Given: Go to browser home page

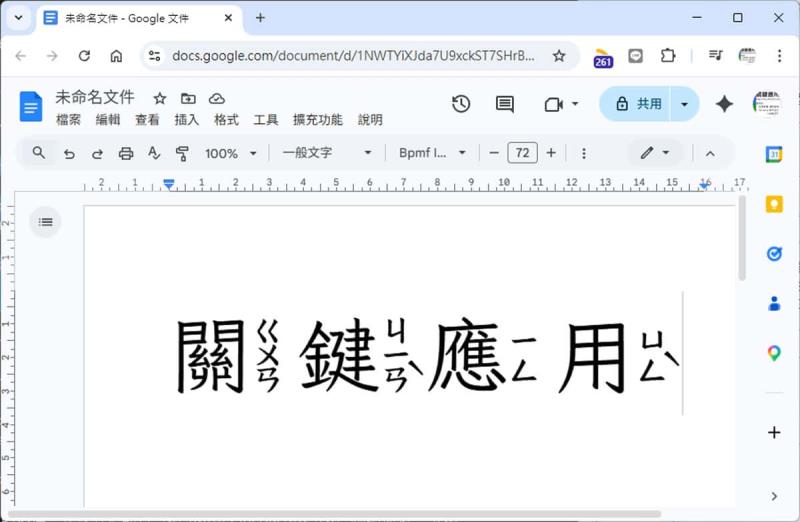Looking at the screenshot, I should click(x=116, y=56).
